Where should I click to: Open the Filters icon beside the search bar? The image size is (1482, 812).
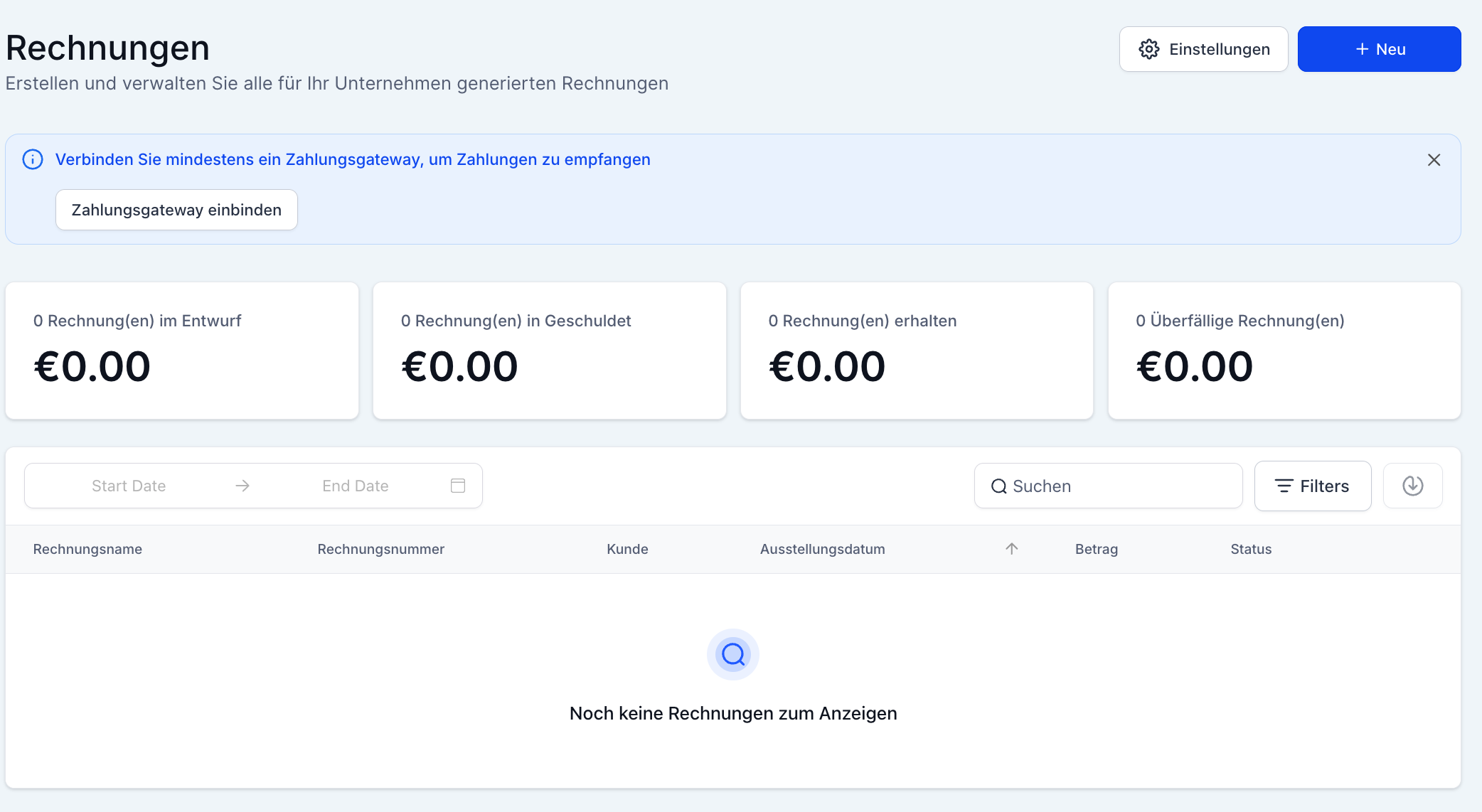[x=1284, y=486]
